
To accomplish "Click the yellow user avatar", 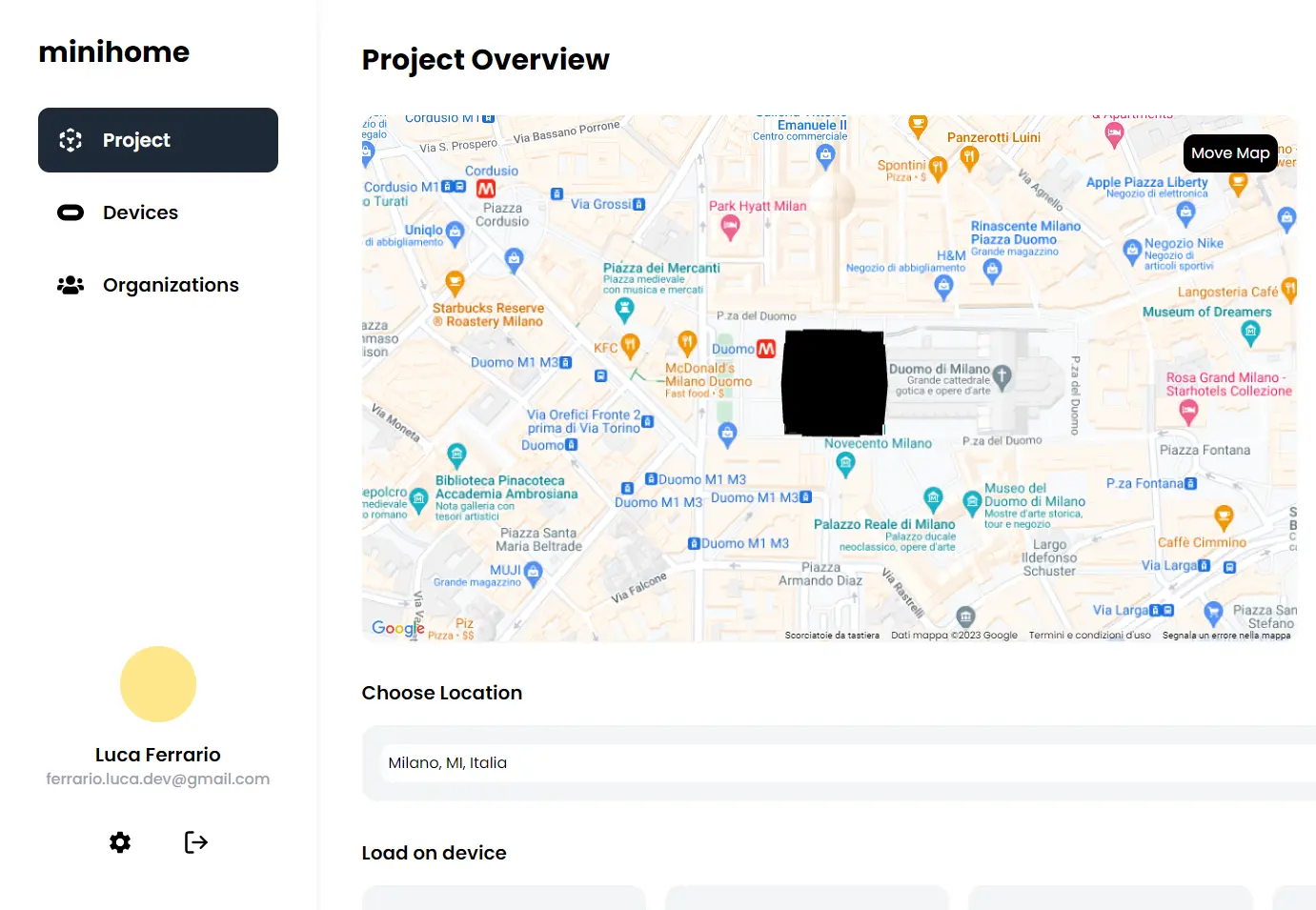I will coord(158,684).
